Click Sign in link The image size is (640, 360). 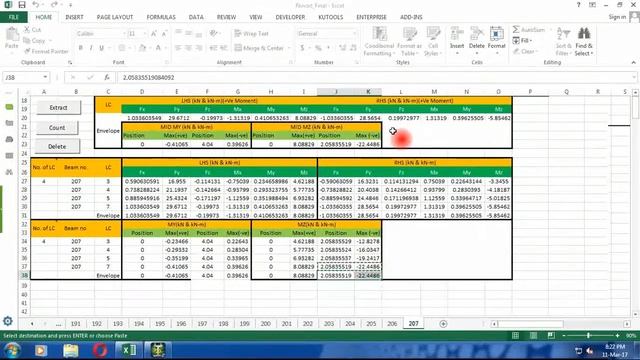click(x=617, y=17)
